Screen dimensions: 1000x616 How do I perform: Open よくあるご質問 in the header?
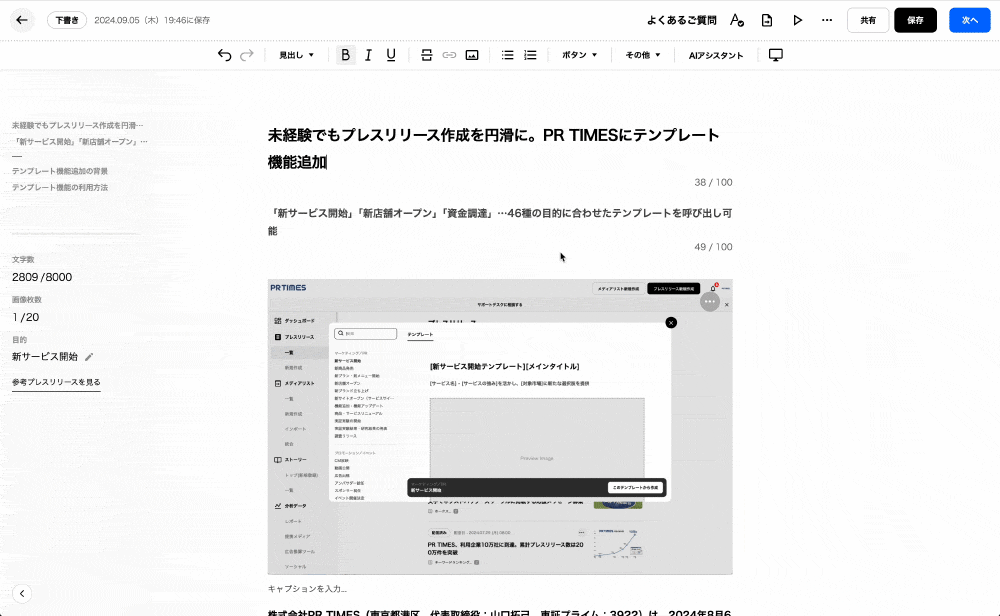click(x=681, y=20)
